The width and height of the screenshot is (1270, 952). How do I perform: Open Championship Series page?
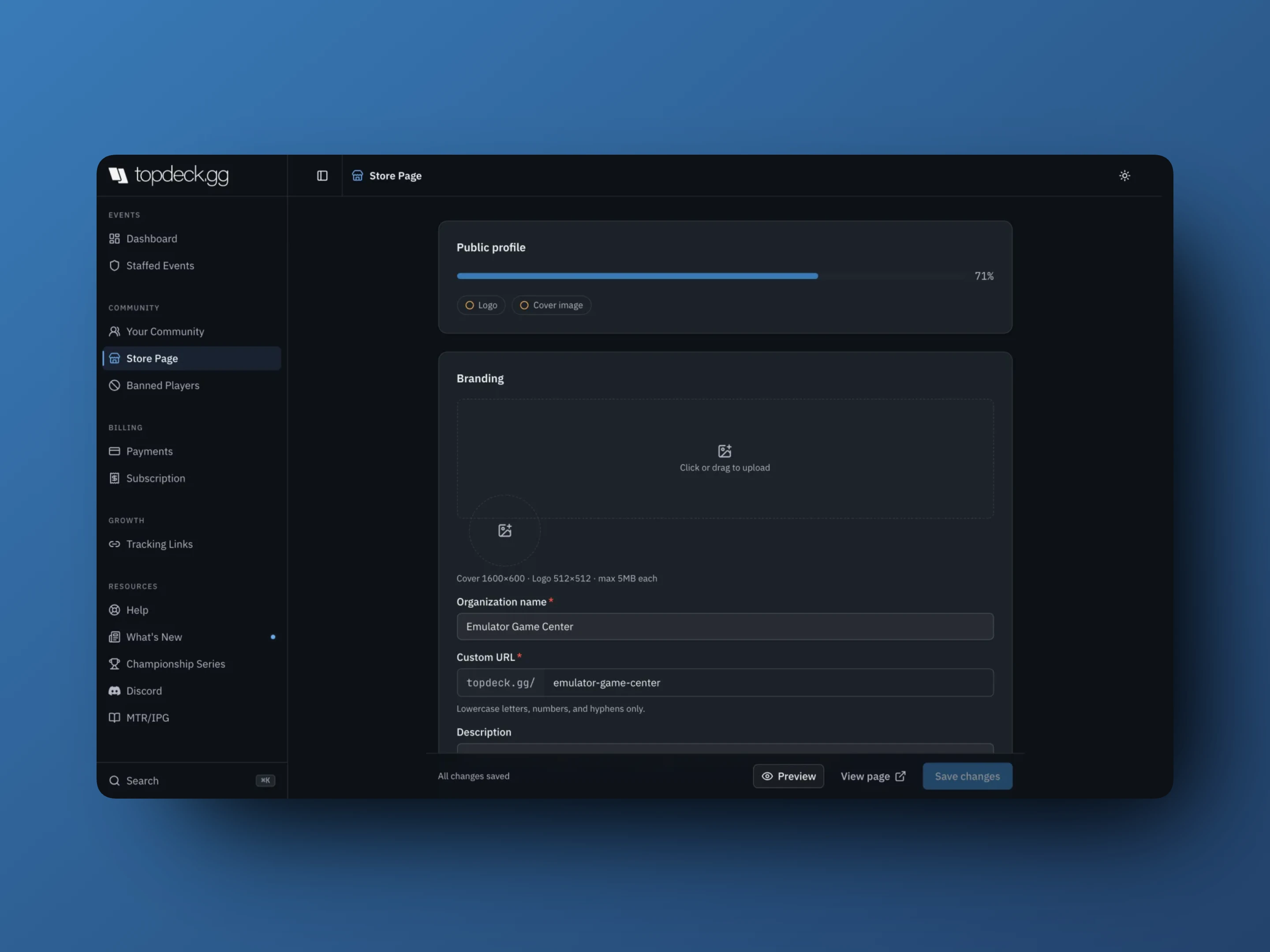pyautogui.click(x=192, y=664)
